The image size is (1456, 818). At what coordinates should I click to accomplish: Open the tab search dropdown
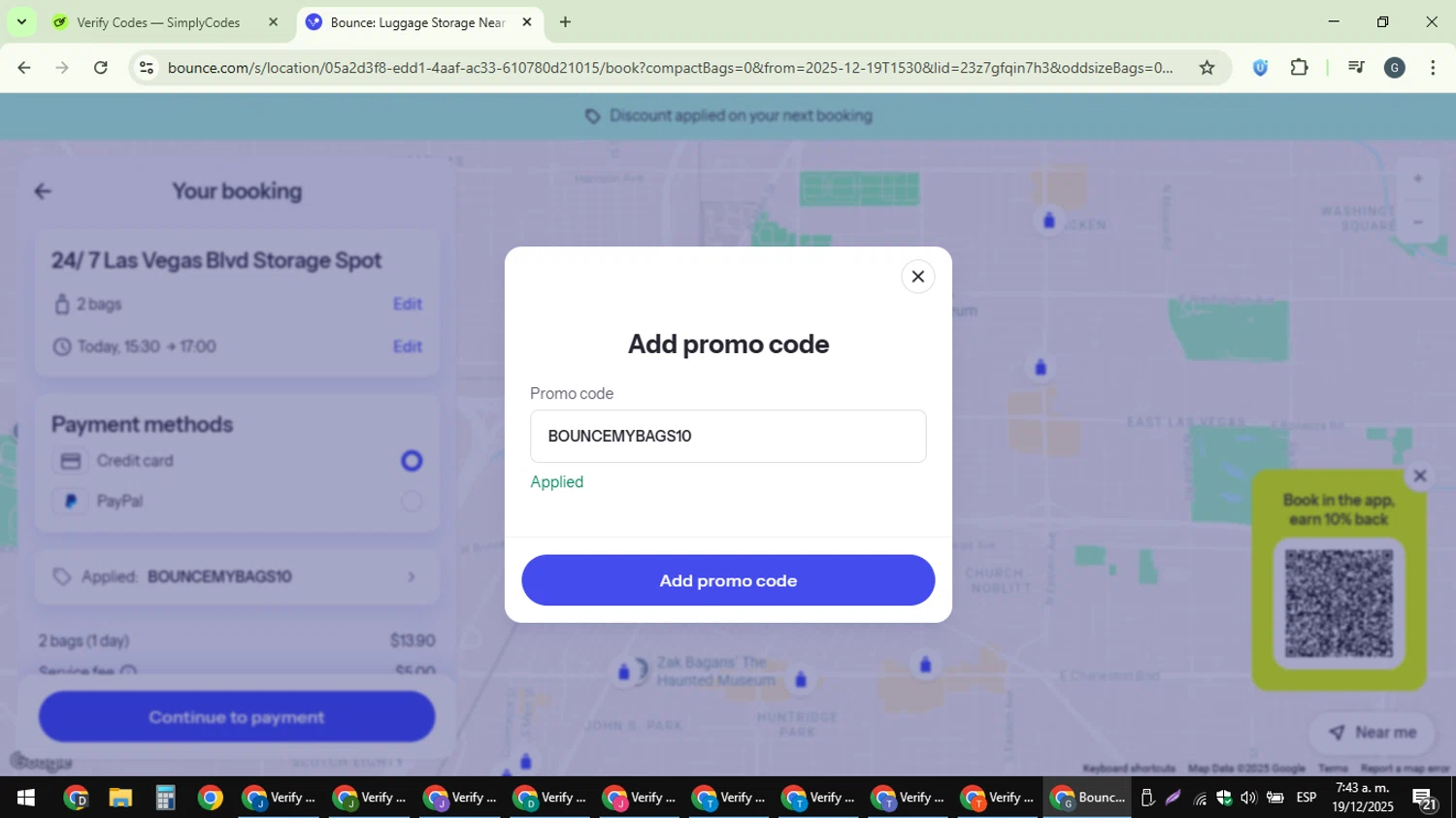[x=21, y=21]
